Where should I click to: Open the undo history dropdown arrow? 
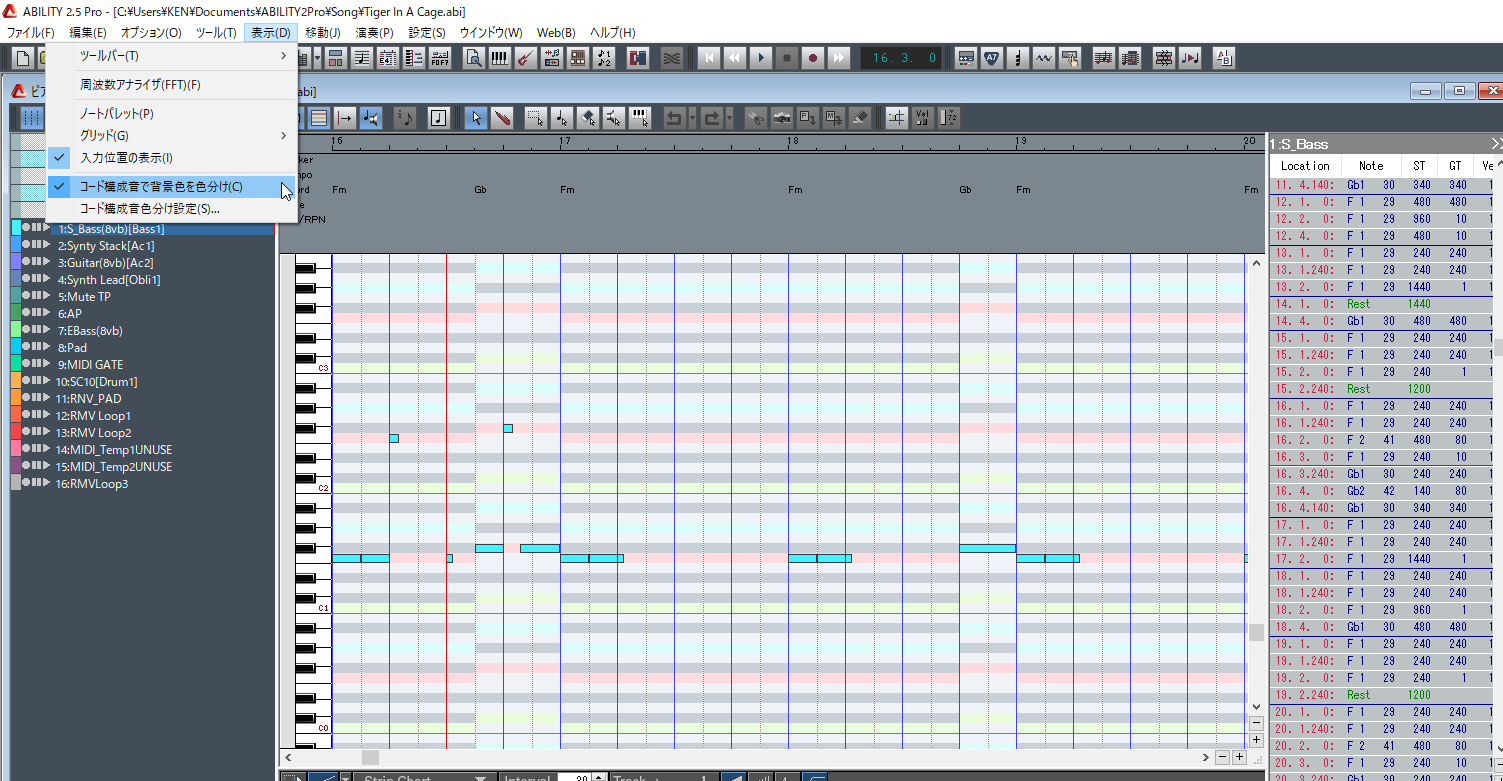tap(692, 118)
